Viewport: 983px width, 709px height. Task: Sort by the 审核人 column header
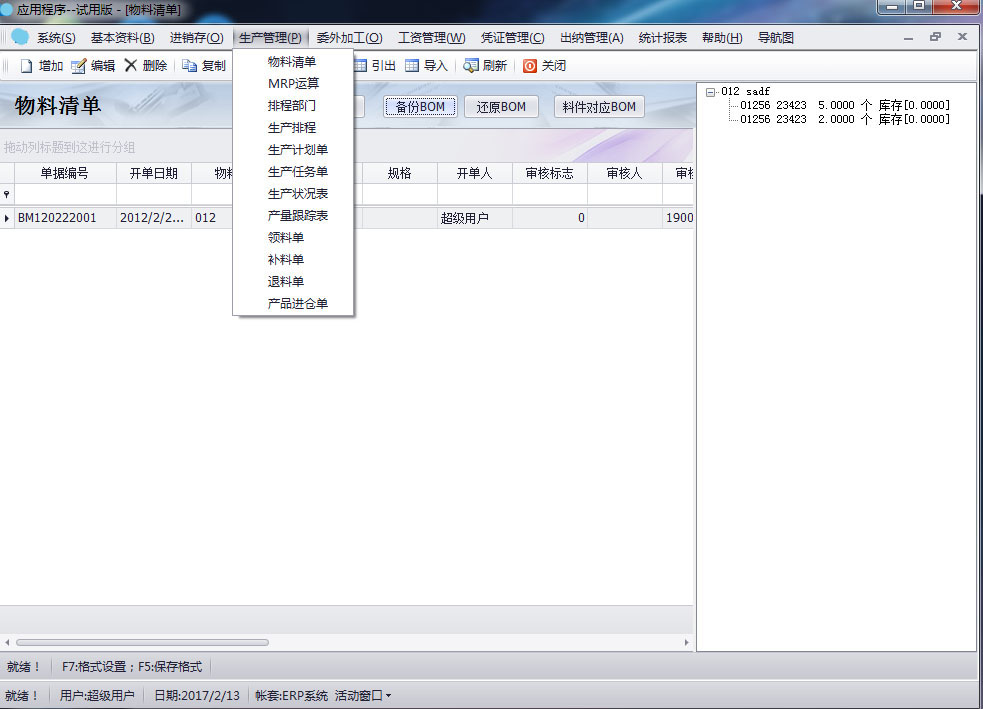pyautogui.click(x=624, y=173)
